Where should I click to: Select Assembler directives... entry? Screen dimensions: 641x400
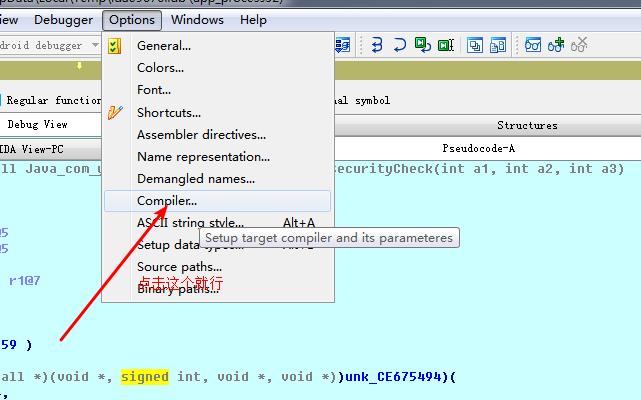click(217, 135)
